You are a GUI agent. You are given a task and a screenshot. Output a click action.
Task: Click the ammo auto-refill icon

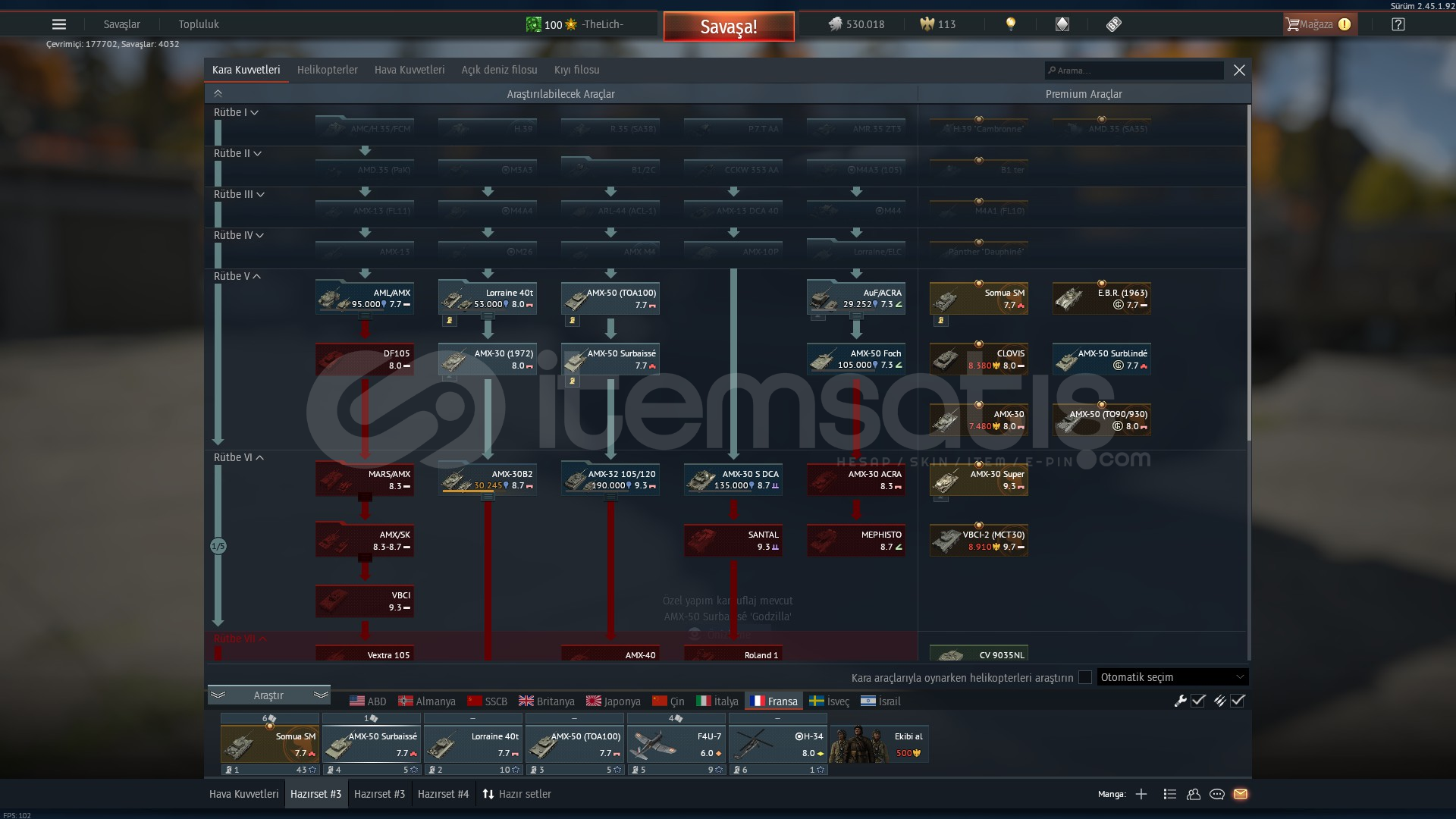[x=1219, y=701]
